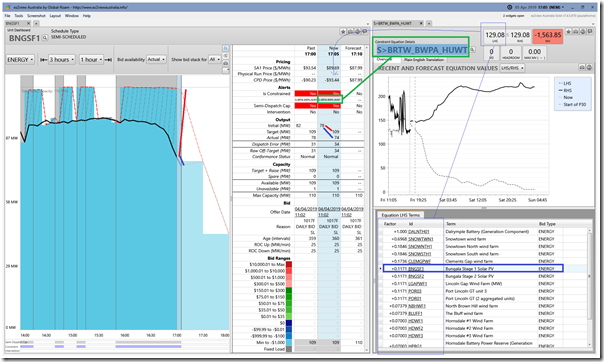Open the File menu

coord(7,16)
